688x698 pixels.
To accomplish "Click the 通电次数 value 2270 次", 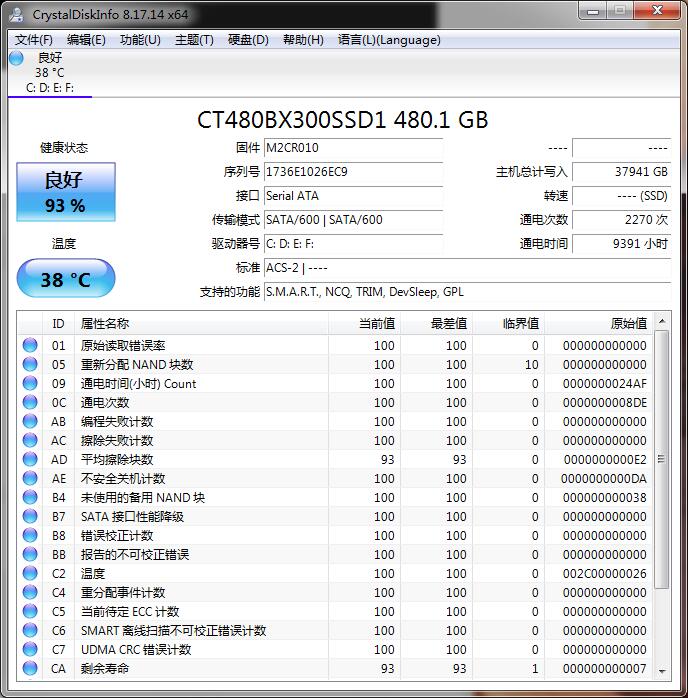I will click(x=621, y=220).
